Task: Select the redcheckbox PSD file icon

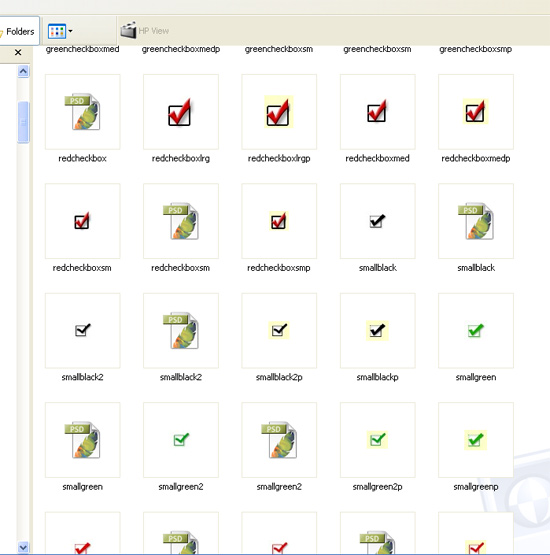Action: tap(82, 112)
